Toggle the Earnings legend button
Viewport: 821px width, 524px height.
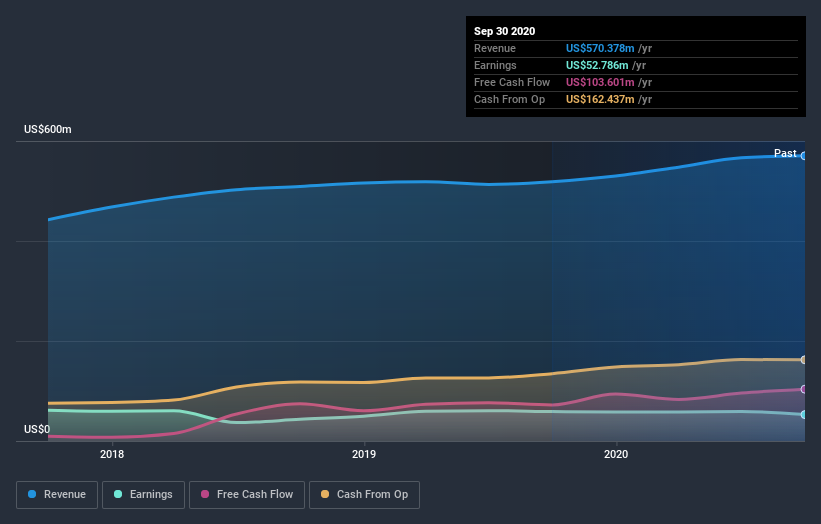pos(143,495)
